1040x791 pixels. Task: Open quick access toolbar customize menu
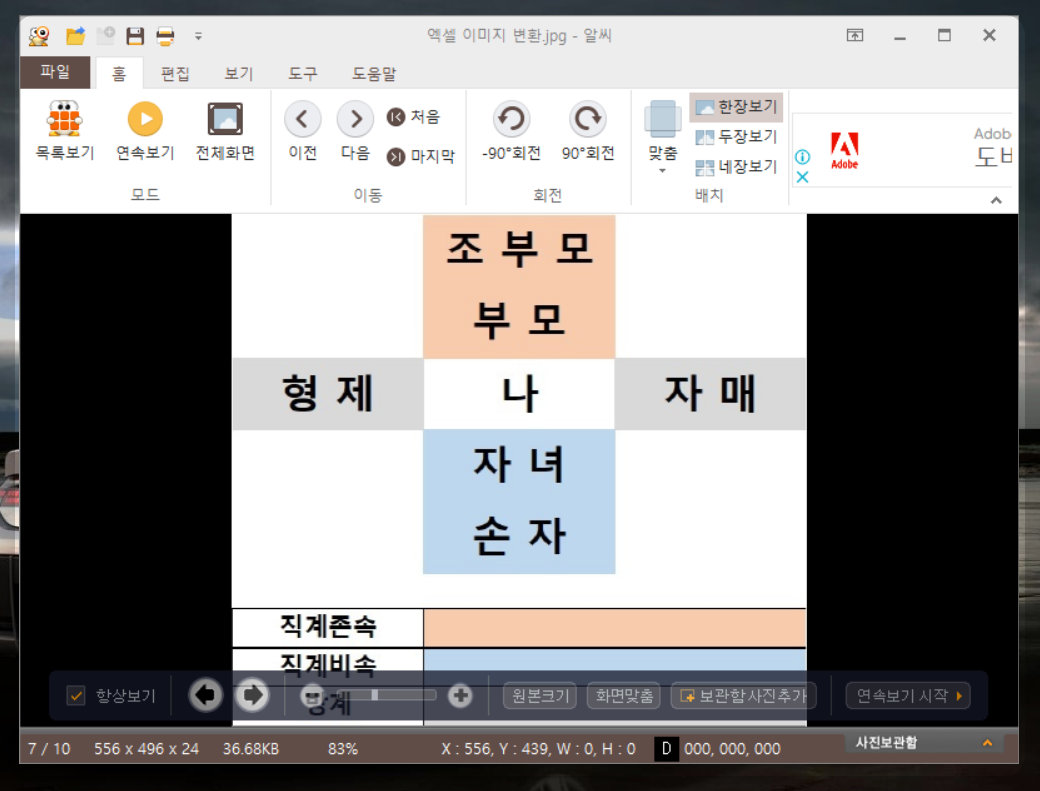[198, 36]
